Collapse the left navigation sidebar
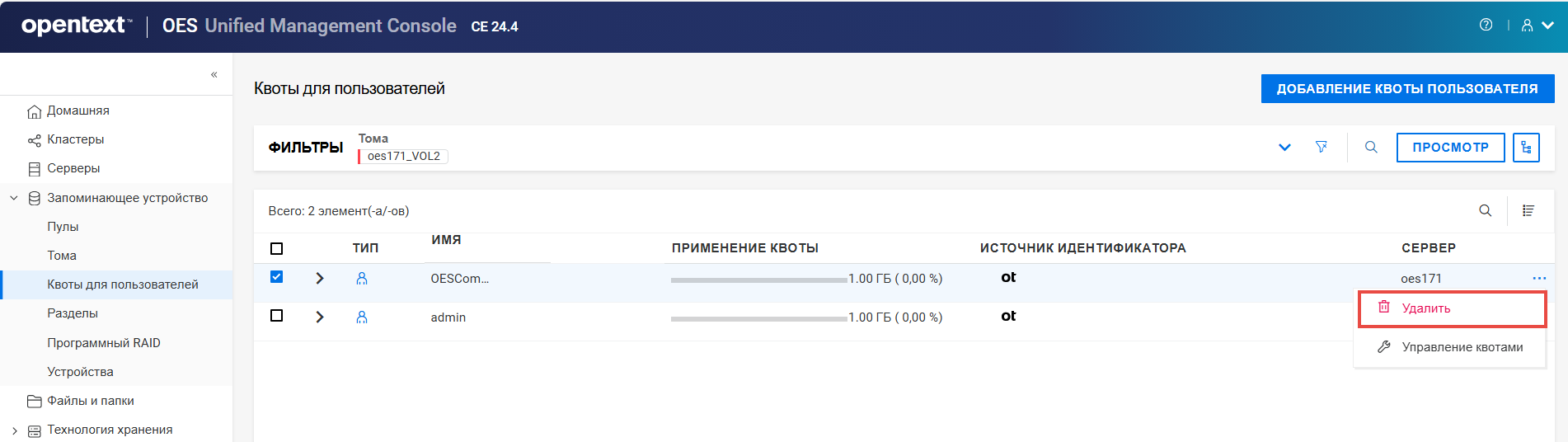1568x442 pixels. 214,75
